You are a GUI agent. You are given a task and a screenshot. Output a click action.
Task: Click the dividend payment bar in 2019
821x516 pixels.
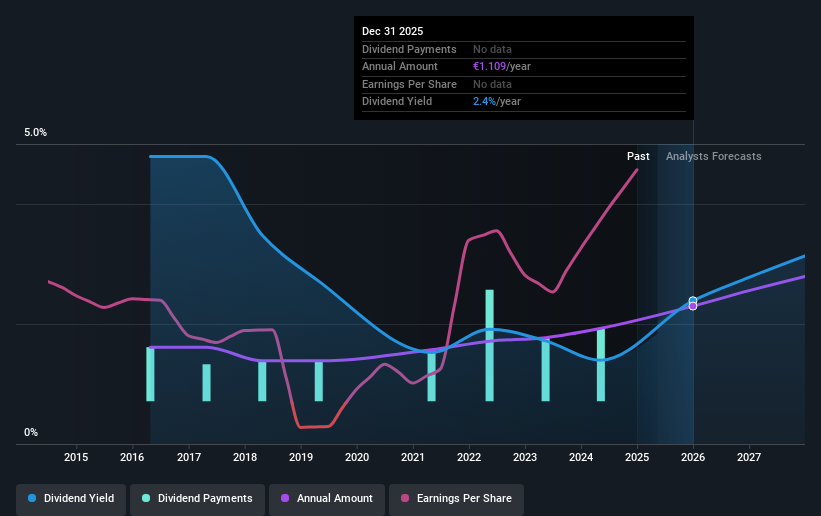tap(318, 381)
